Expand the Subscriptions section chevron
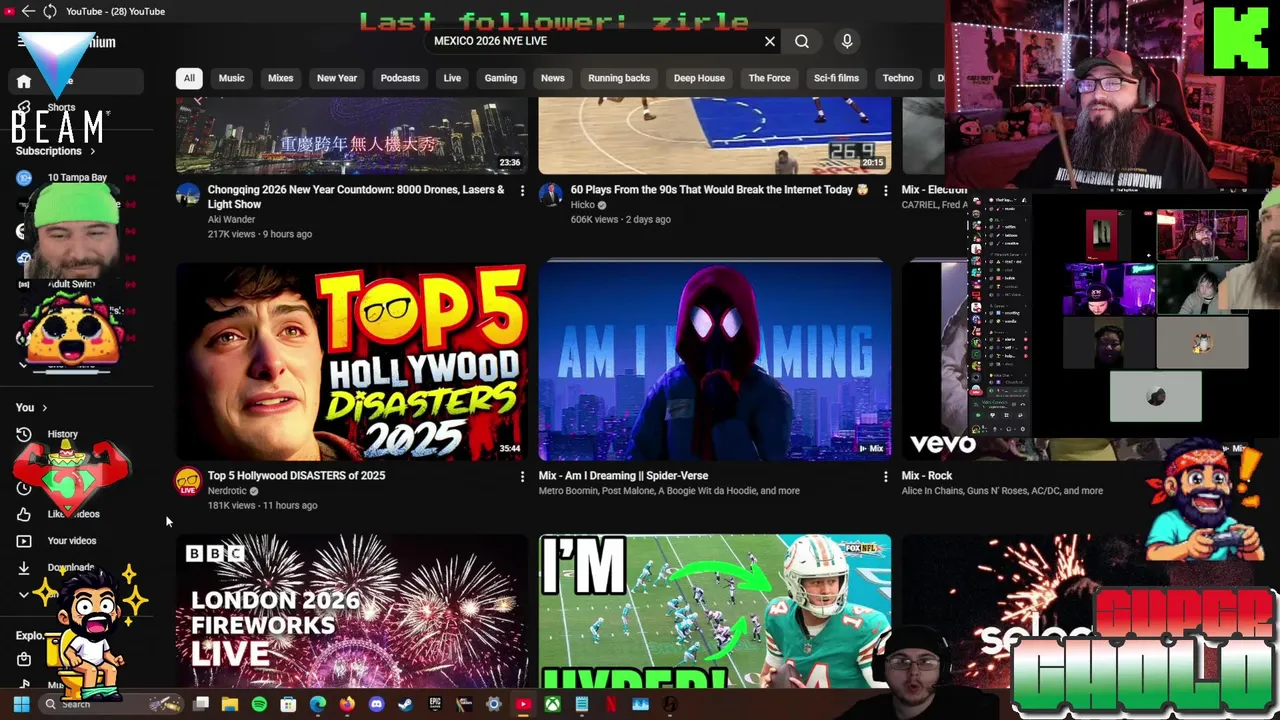Viewport: 1280px width, 720px height. click(93, 151)
